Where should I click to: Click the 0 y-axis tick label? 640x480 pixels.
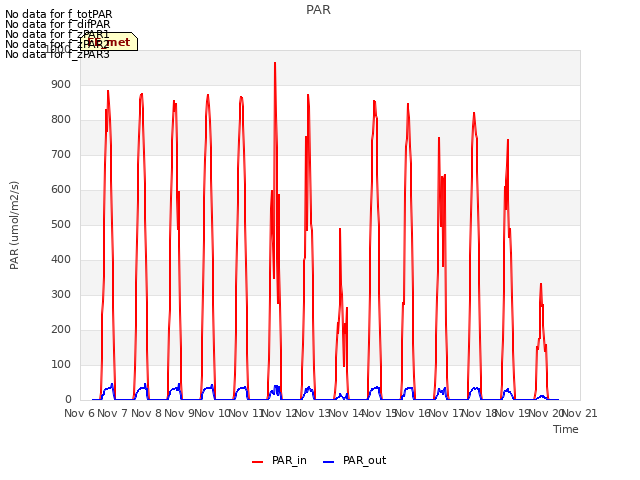tap(68, 400)
